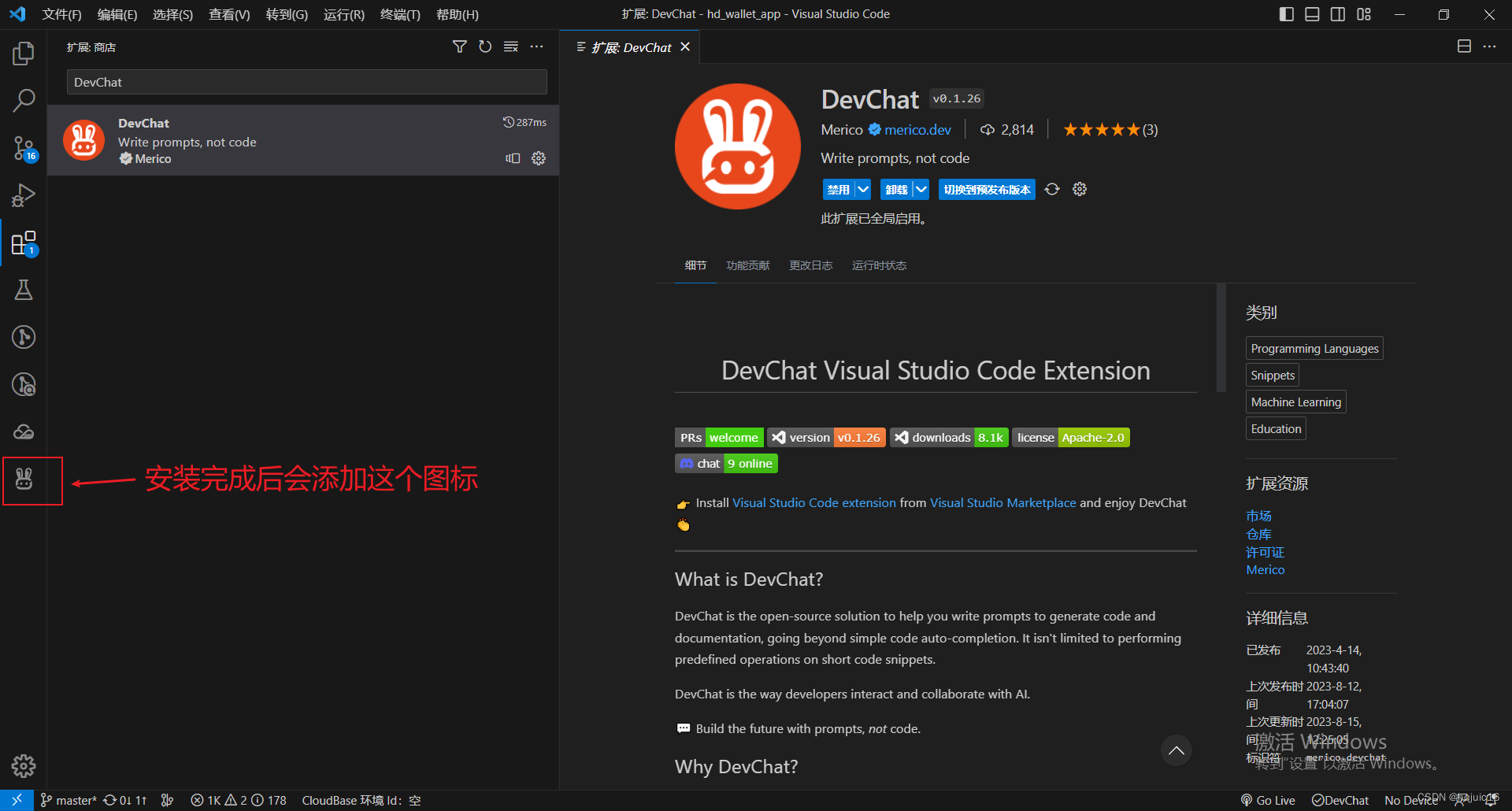Viewport: 1512px width, 811px height.
Task: Open the CloudBase cloud icon in activity bar
Action: click(x=24, y=431)
